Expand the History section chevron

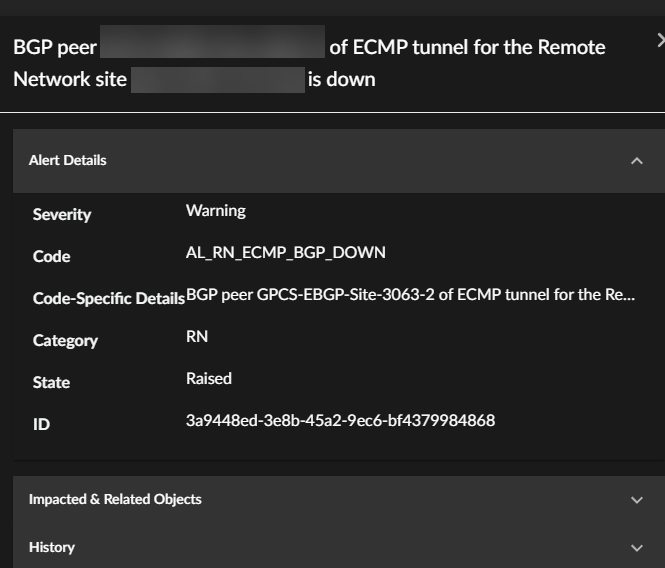coord(637,548)
